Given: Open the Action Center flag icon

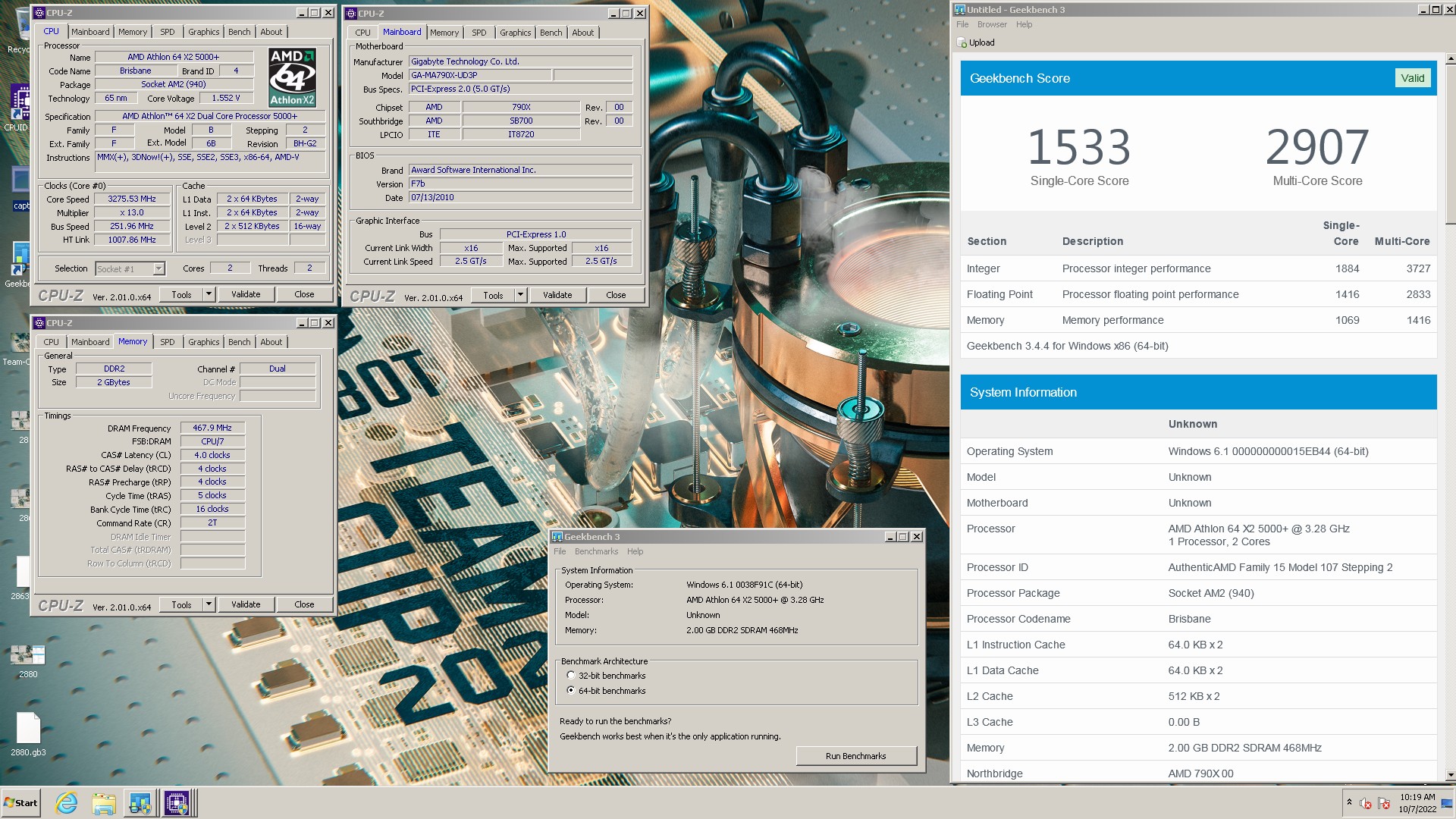Looking at the screenshot, I should pos(1384,803).
